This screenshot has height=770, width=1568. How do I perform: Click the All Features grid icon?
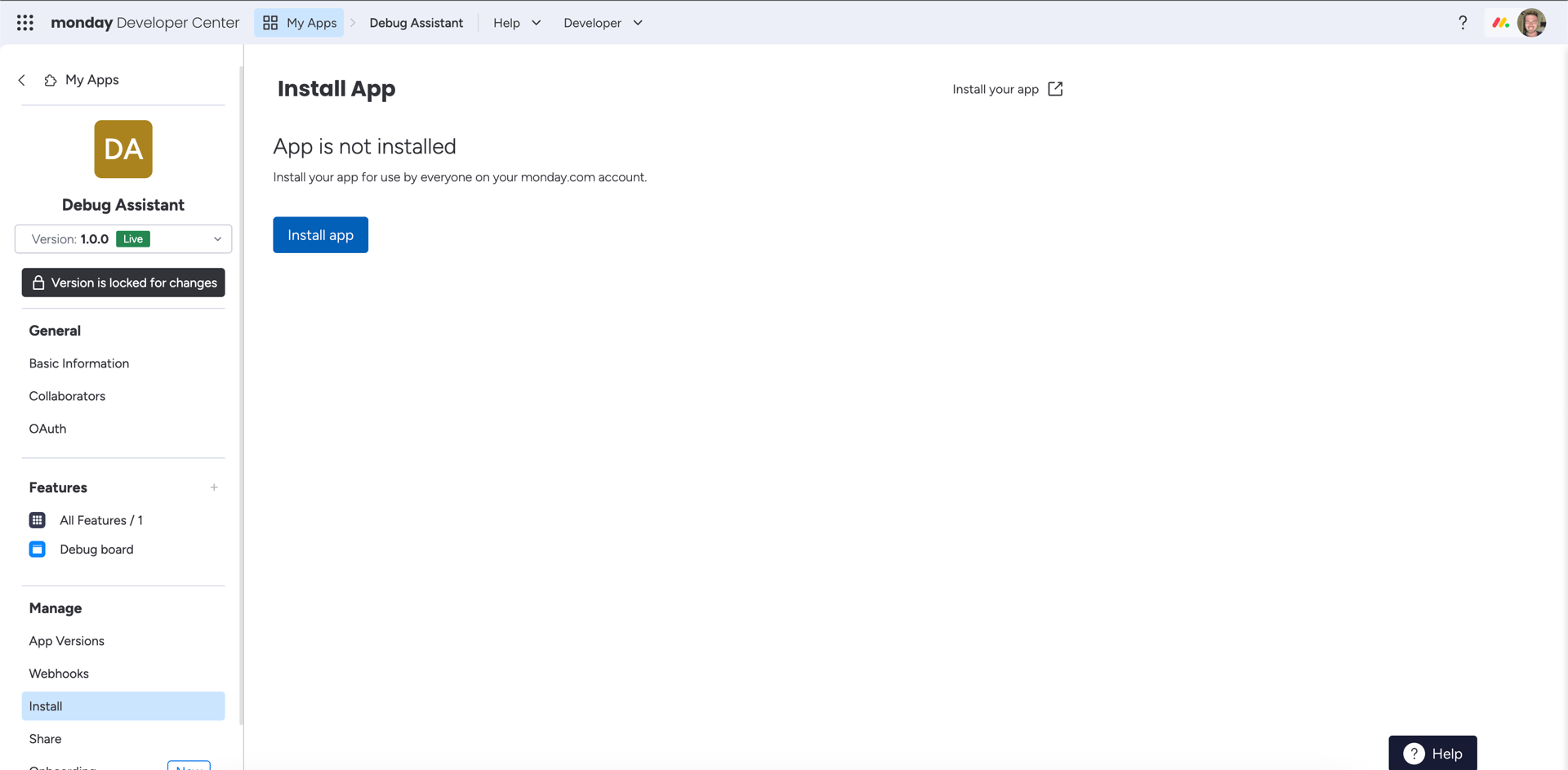point(38,520)
